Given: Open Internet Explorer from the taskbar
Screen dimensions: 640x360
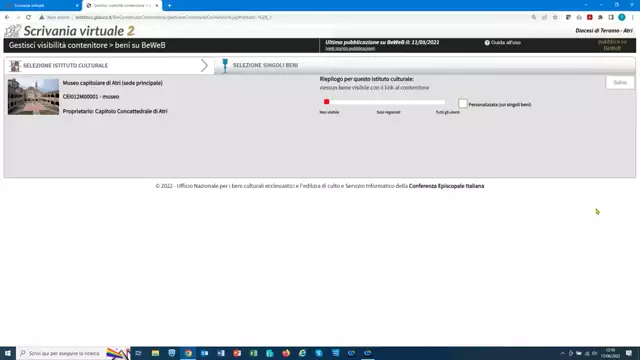Looking at the screenshot, I should coord(302,353).
